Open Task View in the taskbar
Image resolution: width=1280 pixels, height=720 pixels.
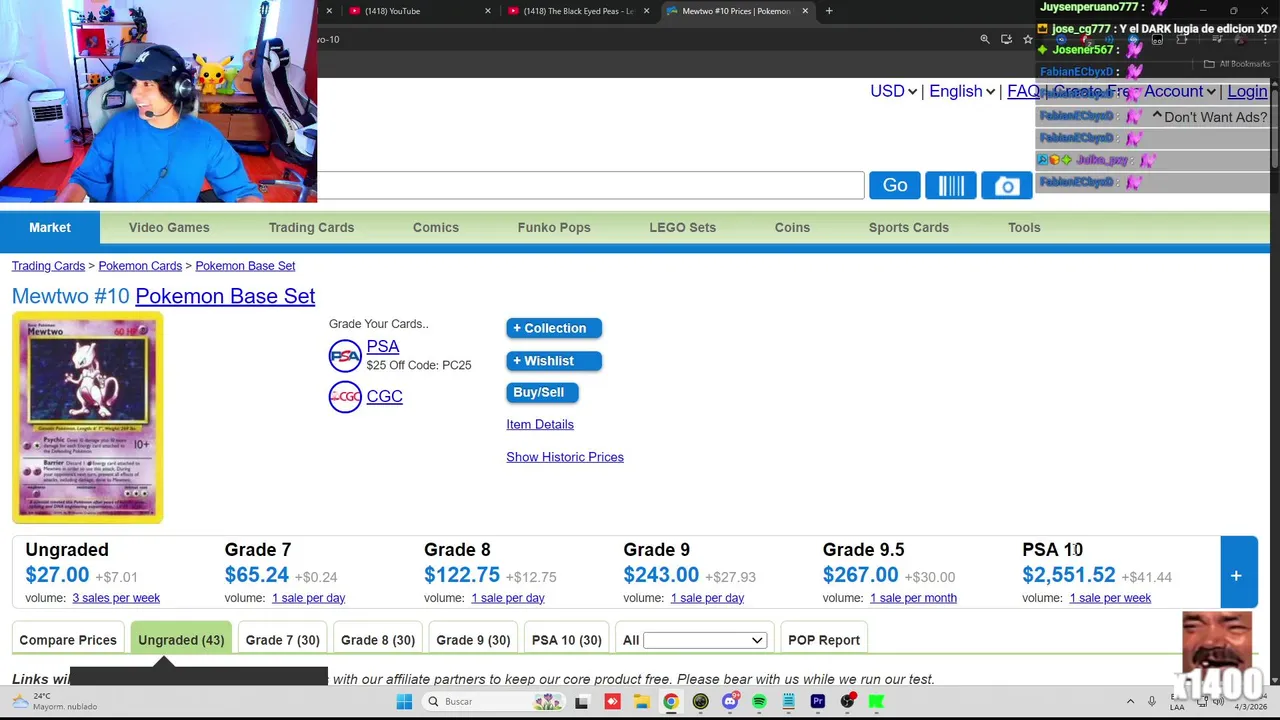coord(581,702)
